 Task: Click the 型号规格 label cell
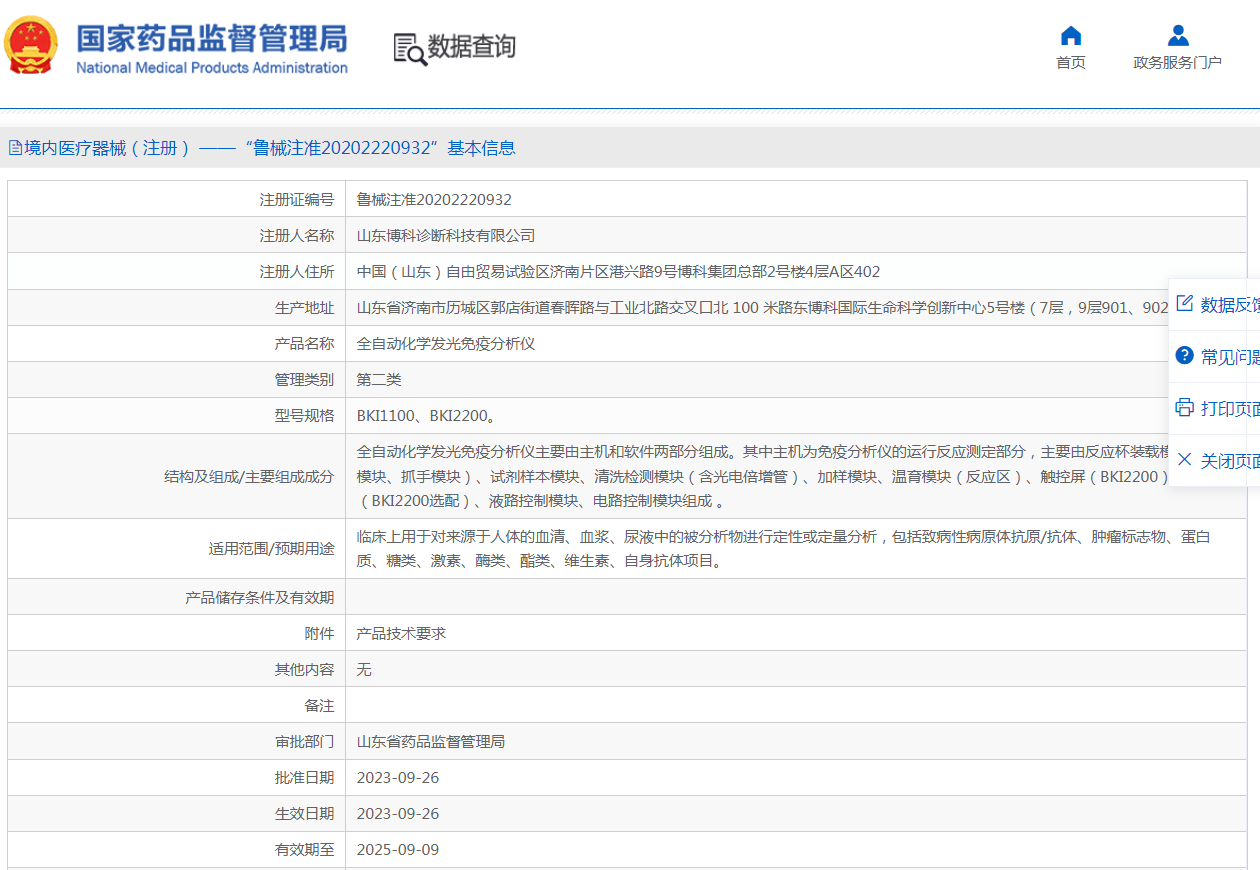(x=177, y=415)
